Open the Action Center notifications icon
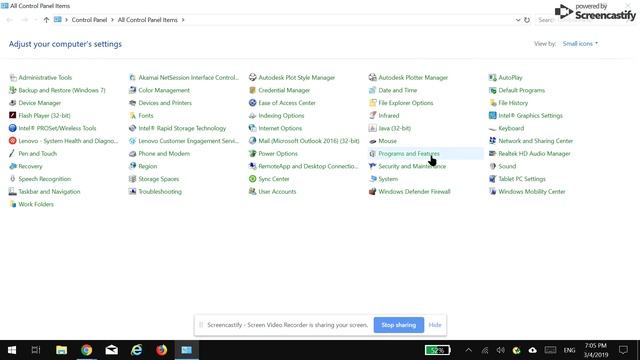This screenshot has height=360, width=640. (623, 350)
